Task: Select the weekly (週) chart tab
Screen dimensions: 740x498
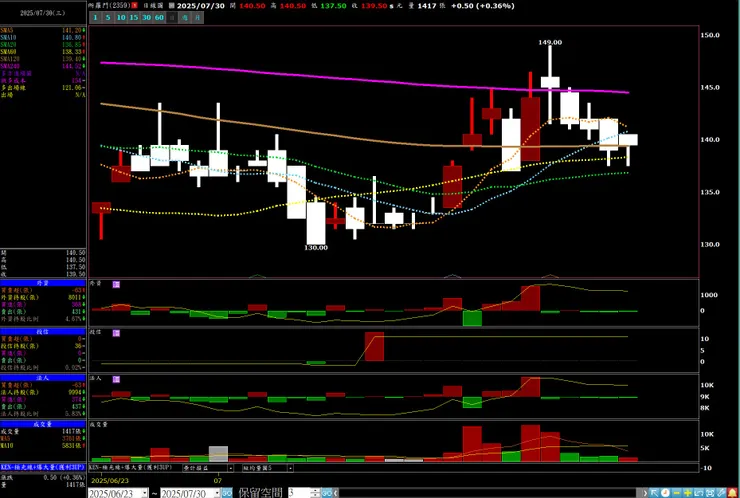Action: (x=185, y=17)
